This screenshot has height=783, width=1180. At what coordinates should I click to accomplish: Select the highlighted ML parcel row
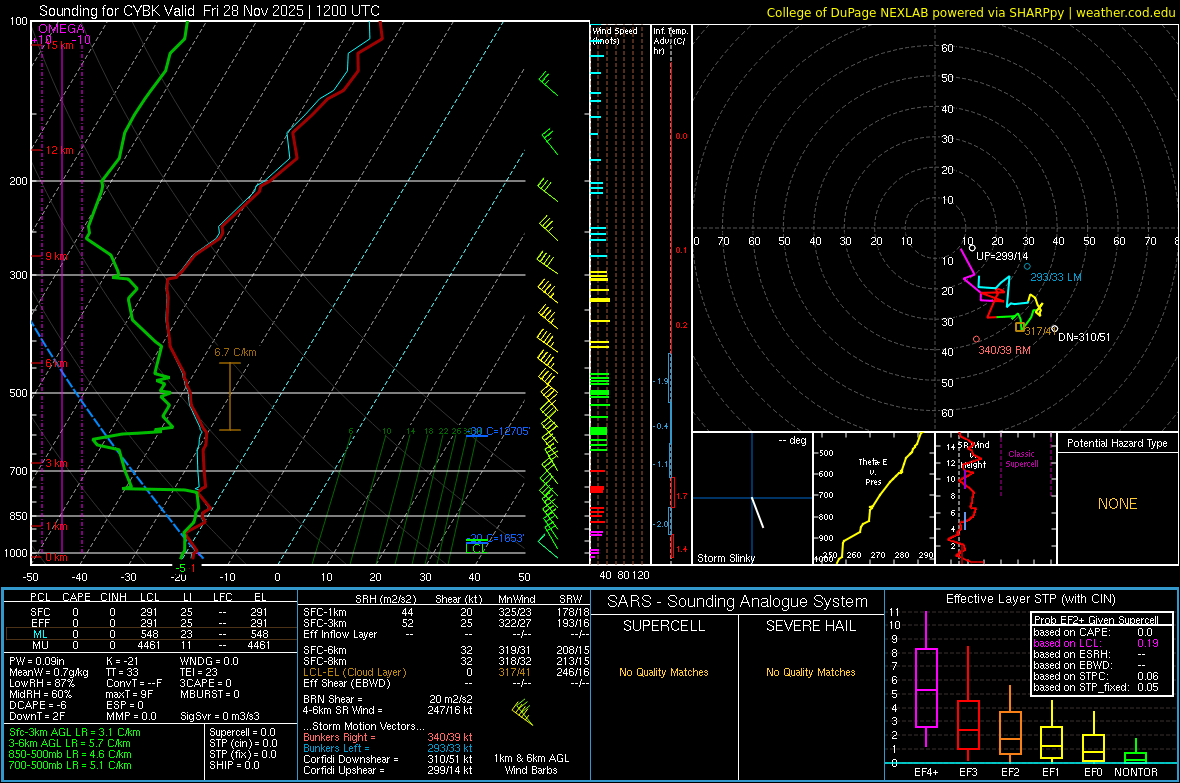pos(149,634)
